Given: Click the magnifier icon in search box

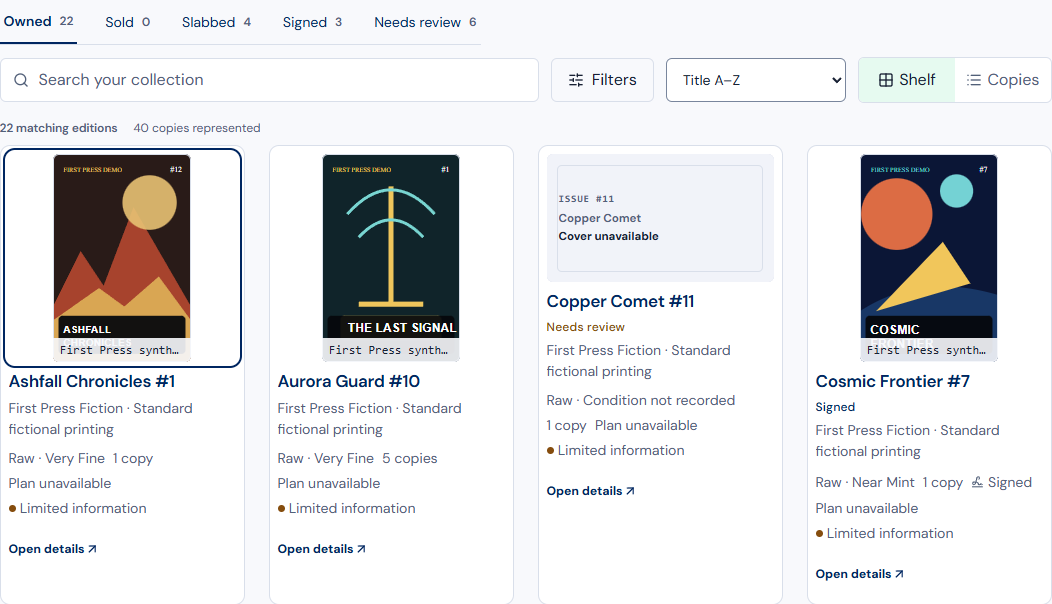Looking at the screenshot, I should (21, 80).
